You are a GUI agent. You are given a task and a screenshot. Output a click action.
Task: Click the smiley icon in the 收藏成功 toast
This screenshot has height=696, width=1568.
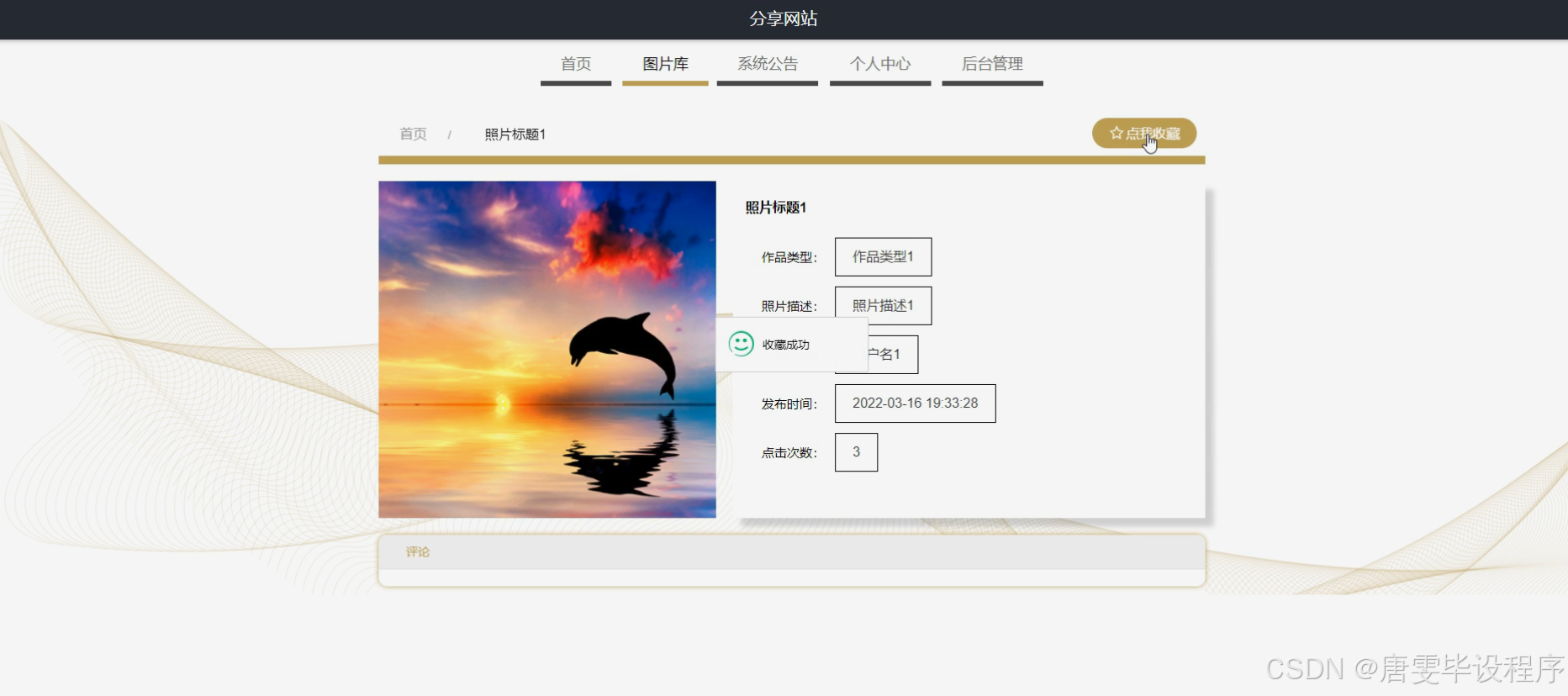click(741, 344)
